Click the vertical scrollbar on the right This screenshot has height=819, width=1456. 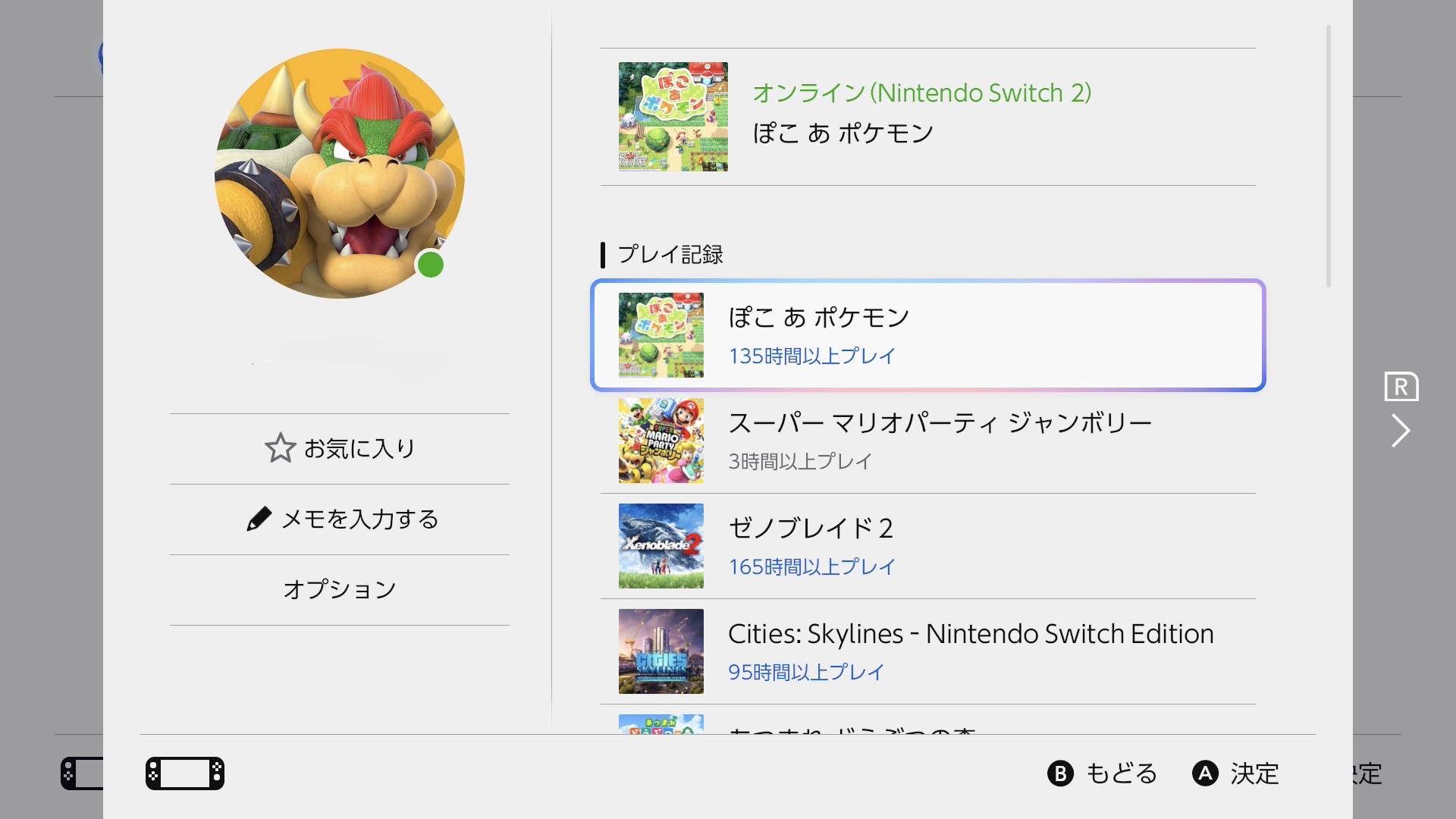click(1328, 156)
